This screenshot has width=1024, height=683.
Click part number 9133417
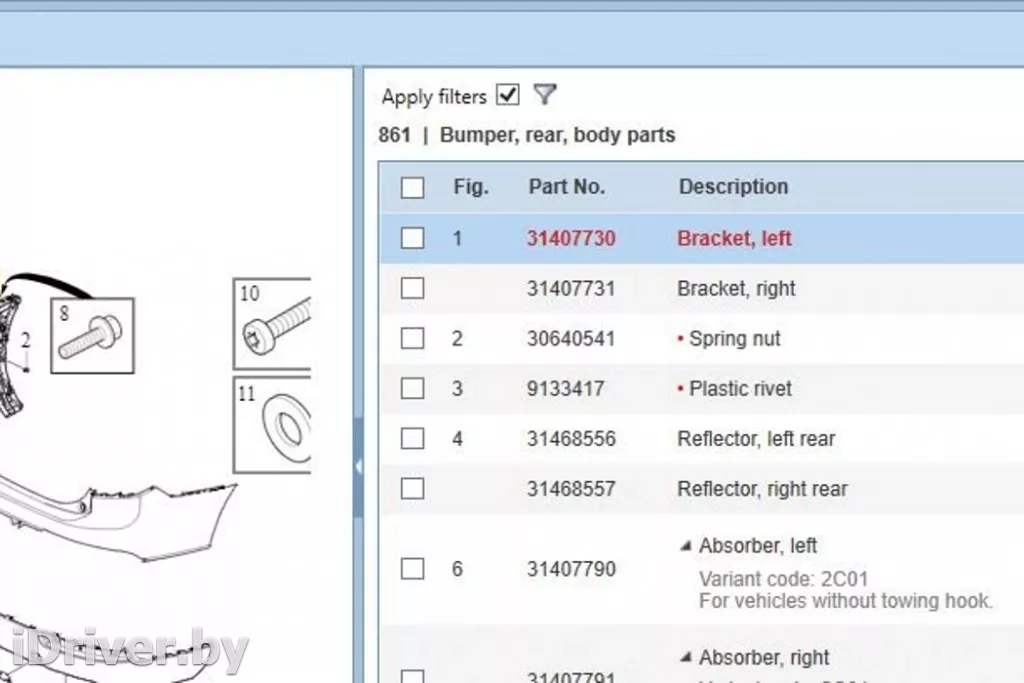(x=566, y=389)
